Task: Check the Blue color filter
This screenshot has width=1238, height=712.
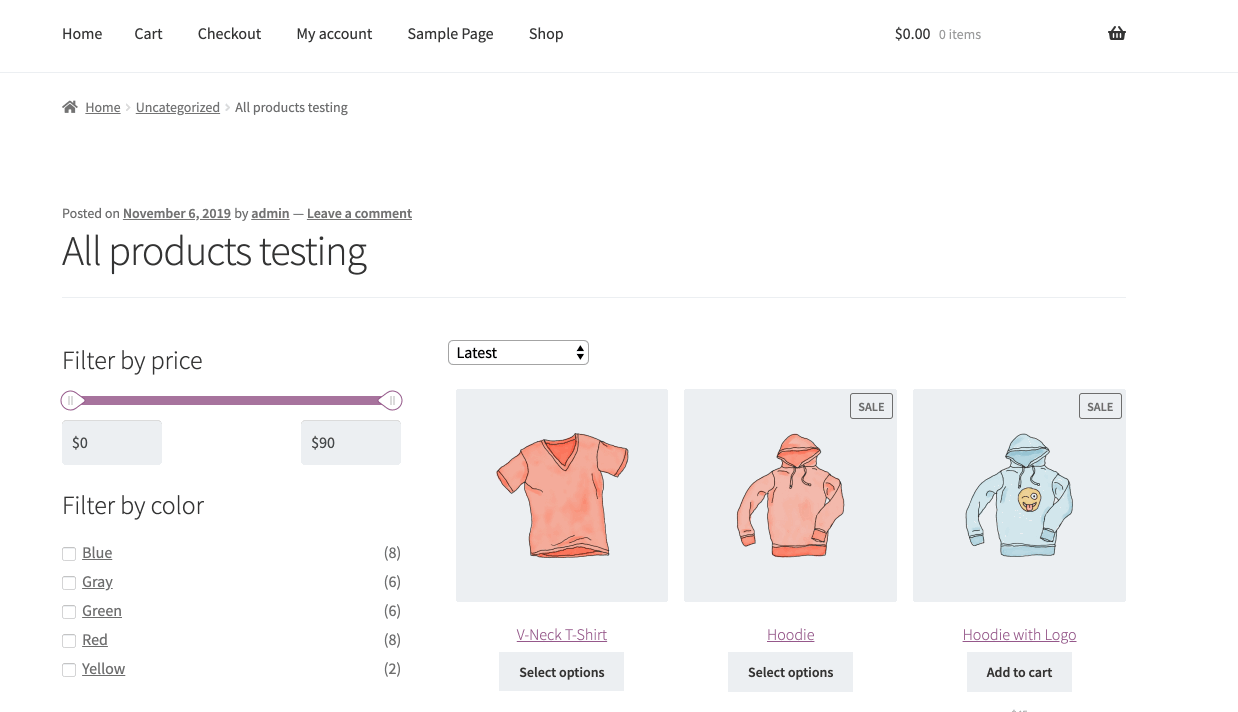Action: pyautogui.click(x=69, y=553)
